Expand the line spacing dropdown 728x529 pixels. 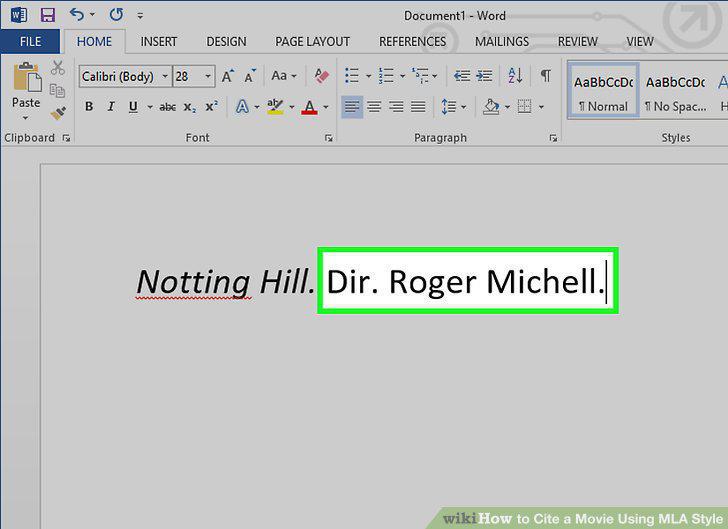pyautogui.click(x=463, y=107)
